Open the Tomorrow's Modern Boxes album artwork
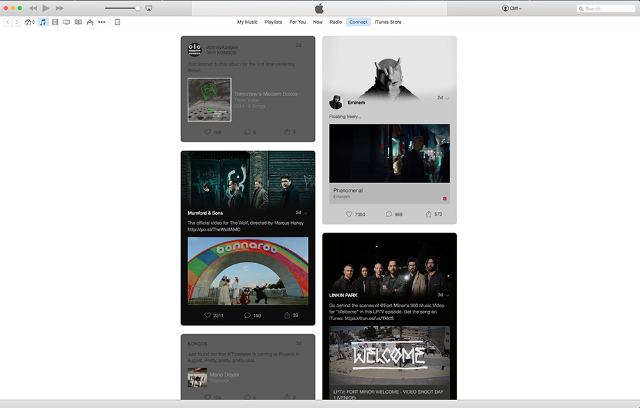 209,100
